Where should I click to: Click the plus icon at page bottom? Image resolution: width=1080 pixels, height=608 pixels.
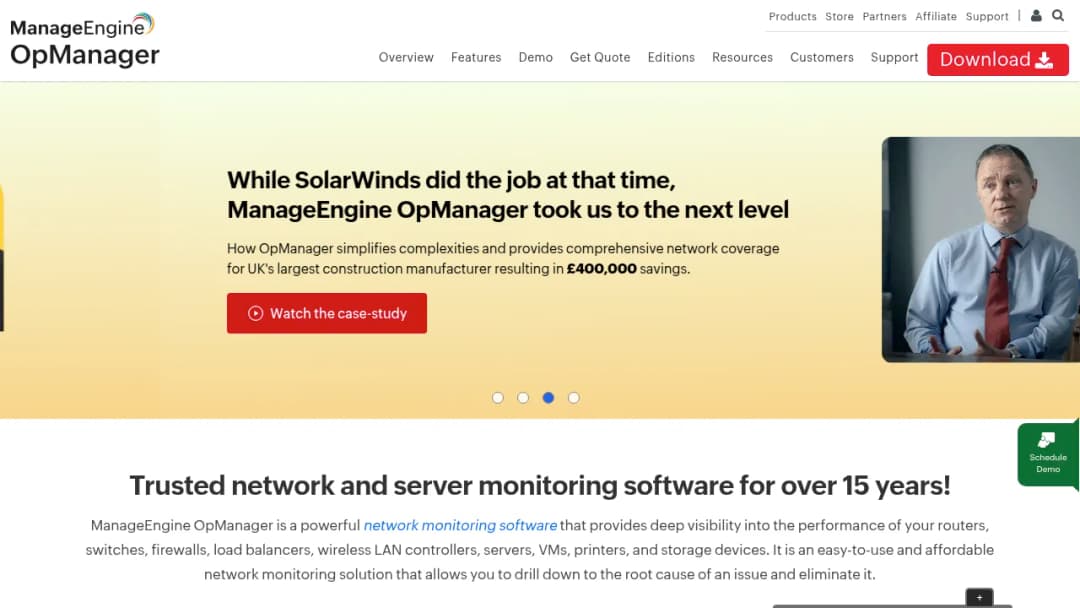(x=979, y=597)
